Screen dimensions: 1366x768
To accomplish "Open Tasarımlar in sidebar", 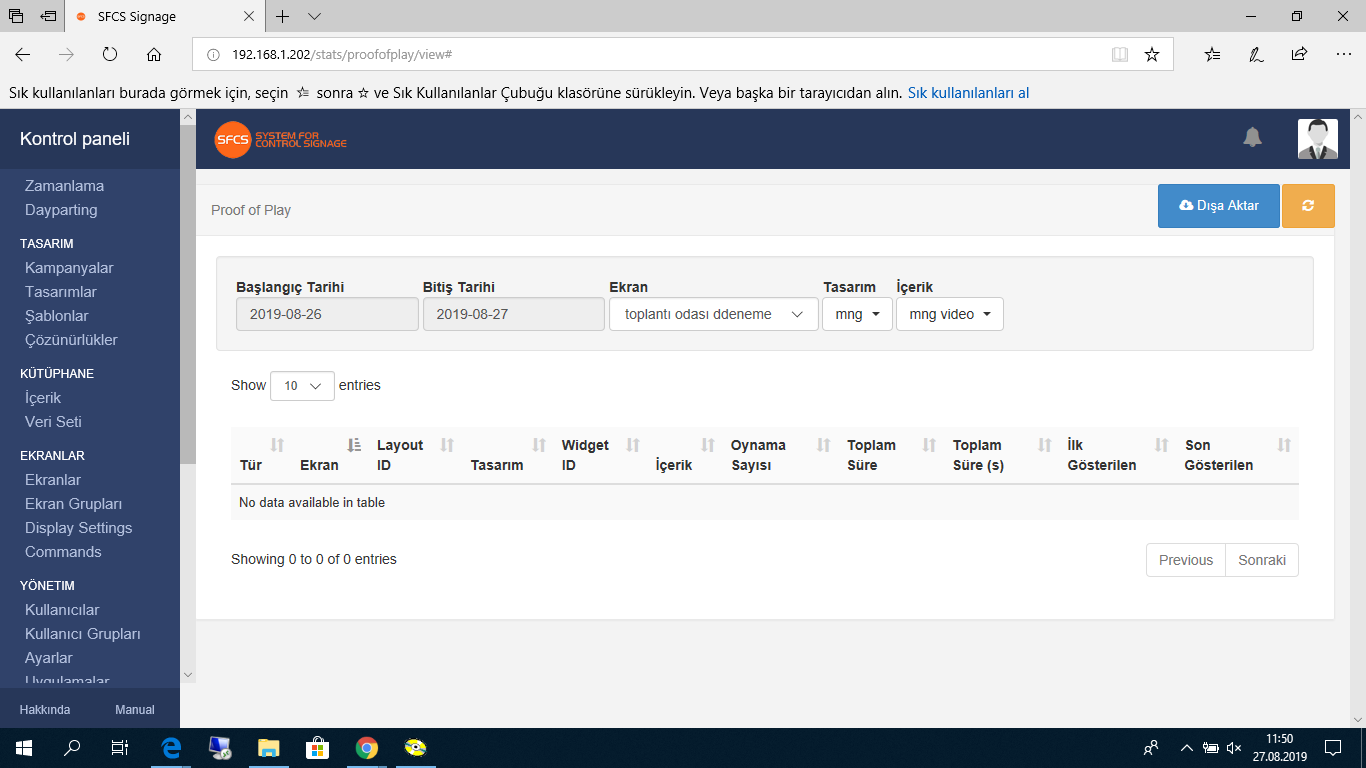I will pyautogui.click(x=61, y=292).
